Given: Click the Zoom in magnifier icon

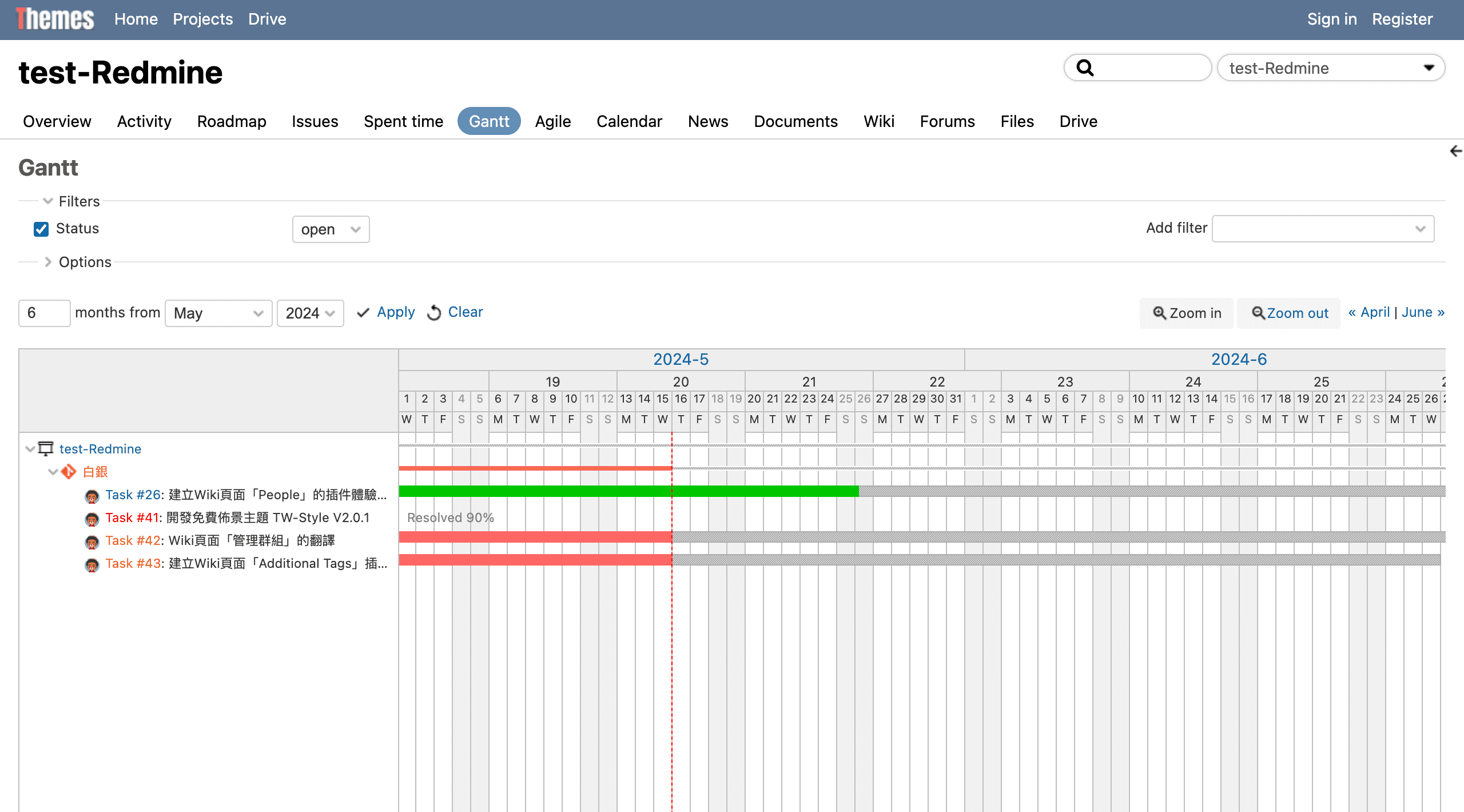Looking at the screenshot, I should pos(1159,313).
